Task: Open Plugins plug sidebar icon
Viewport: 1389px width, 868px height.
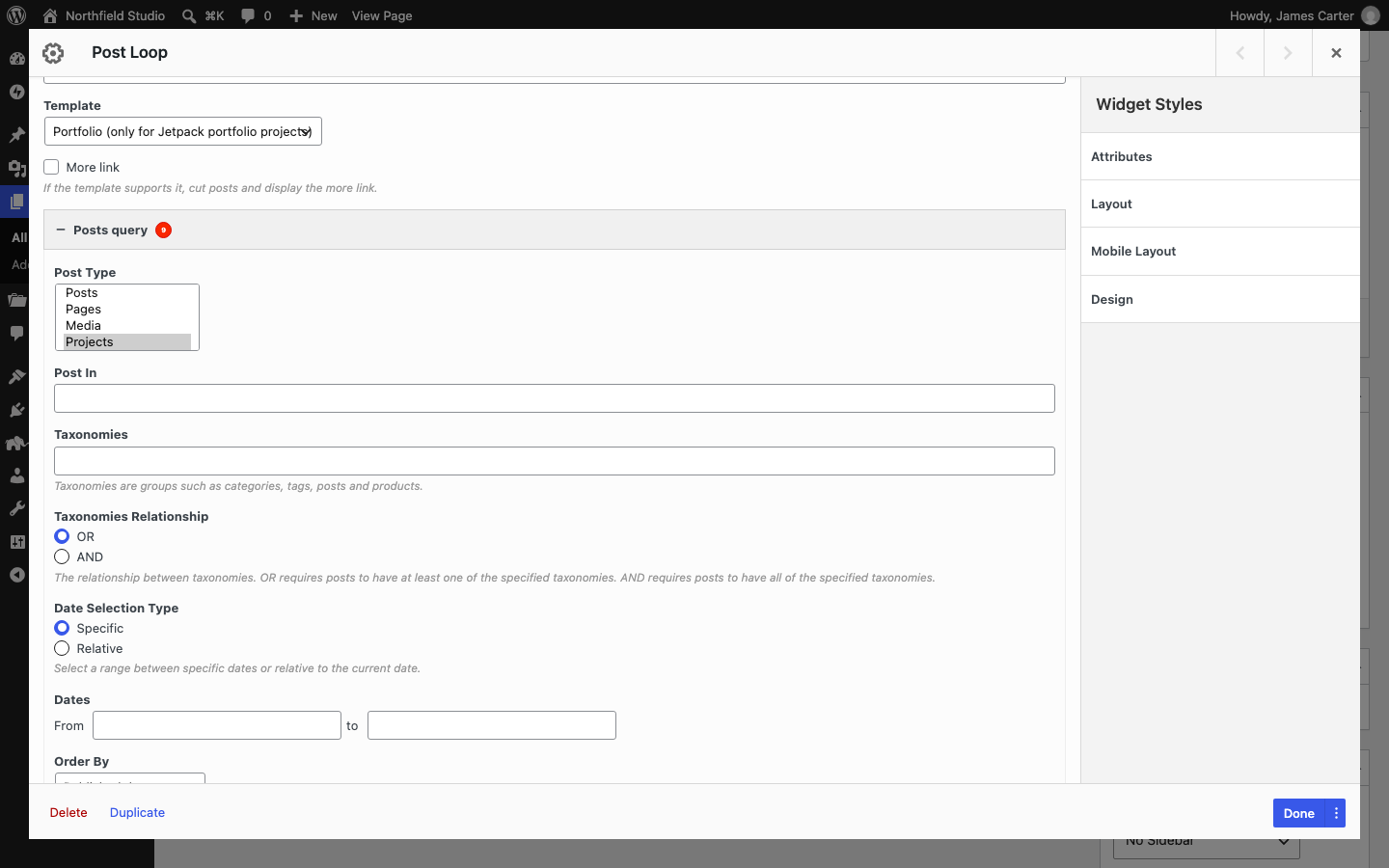Action: point(16,410)
